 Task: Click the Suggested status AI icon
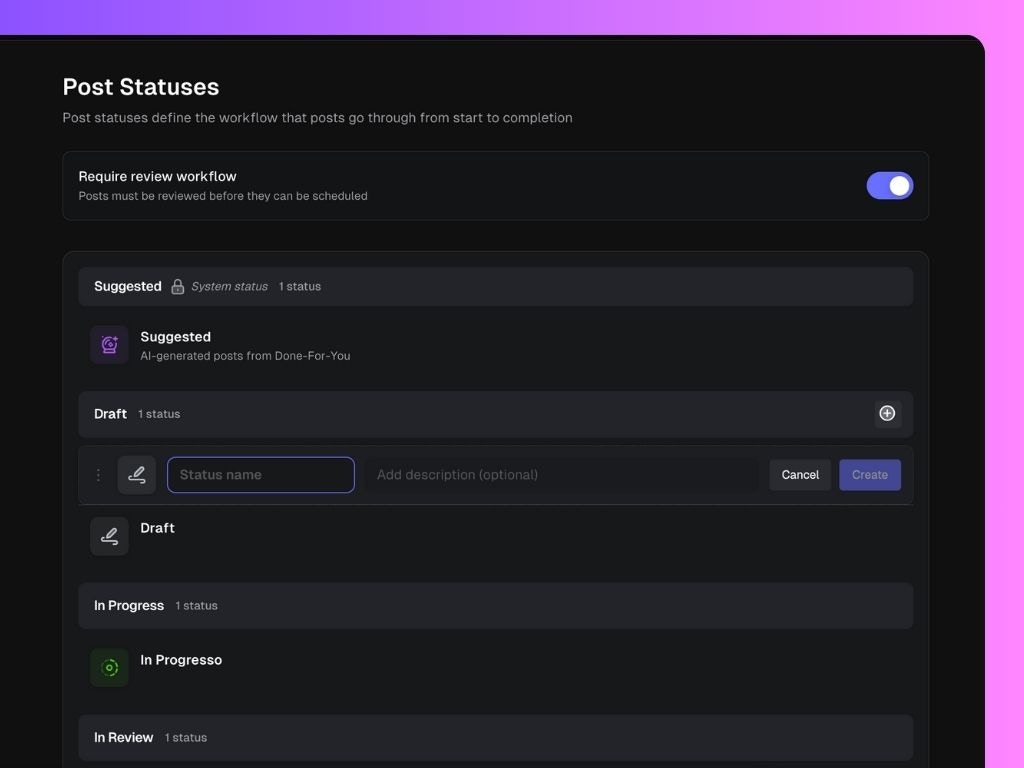[110, 345]
